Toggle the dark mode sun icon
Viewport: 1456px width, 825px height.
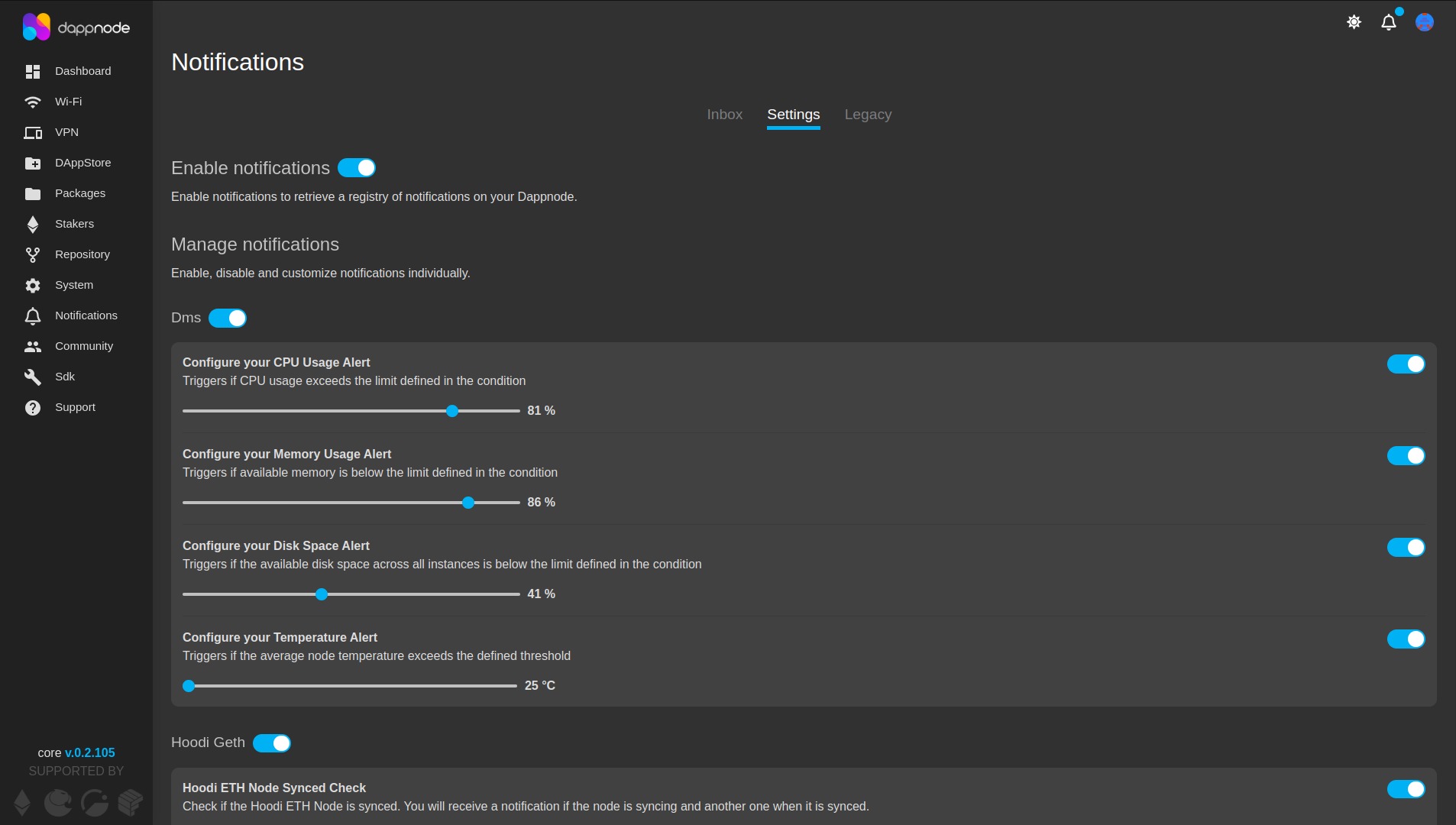[x=1354, y=22]
